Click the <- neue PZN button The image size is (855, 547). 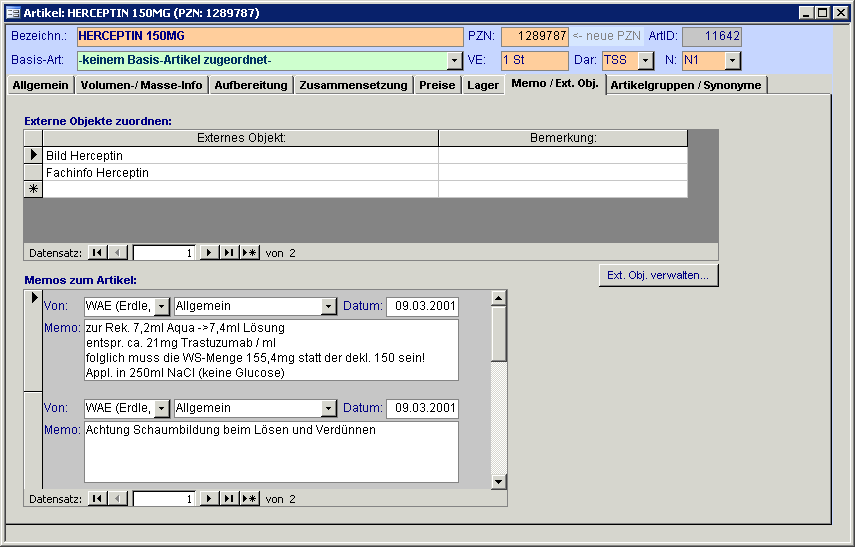click(x=607, y=36)
